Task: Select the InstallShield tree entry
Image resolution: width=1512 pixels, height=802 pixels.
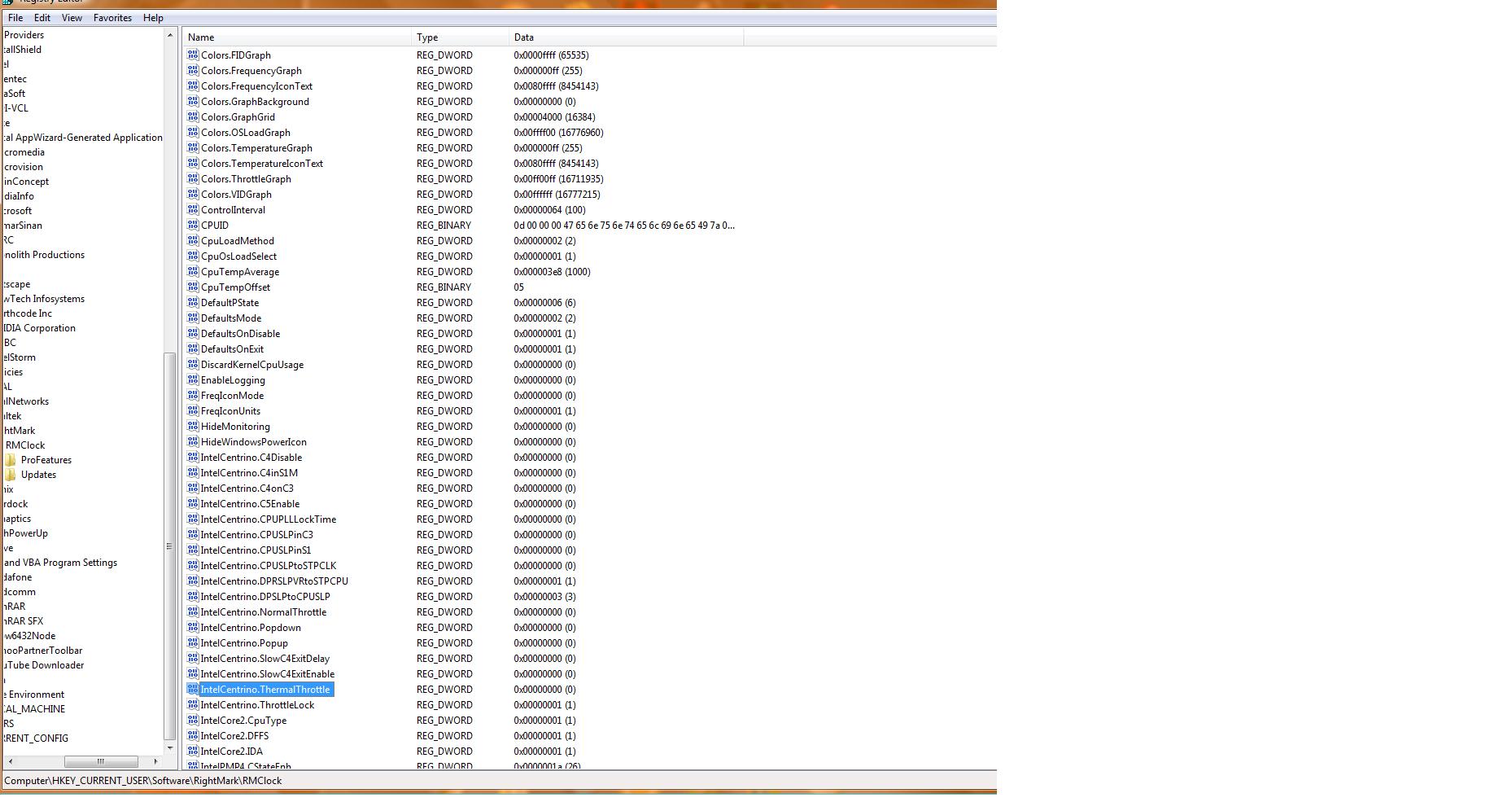Action: pyautogui.click(x=22, y=50)
